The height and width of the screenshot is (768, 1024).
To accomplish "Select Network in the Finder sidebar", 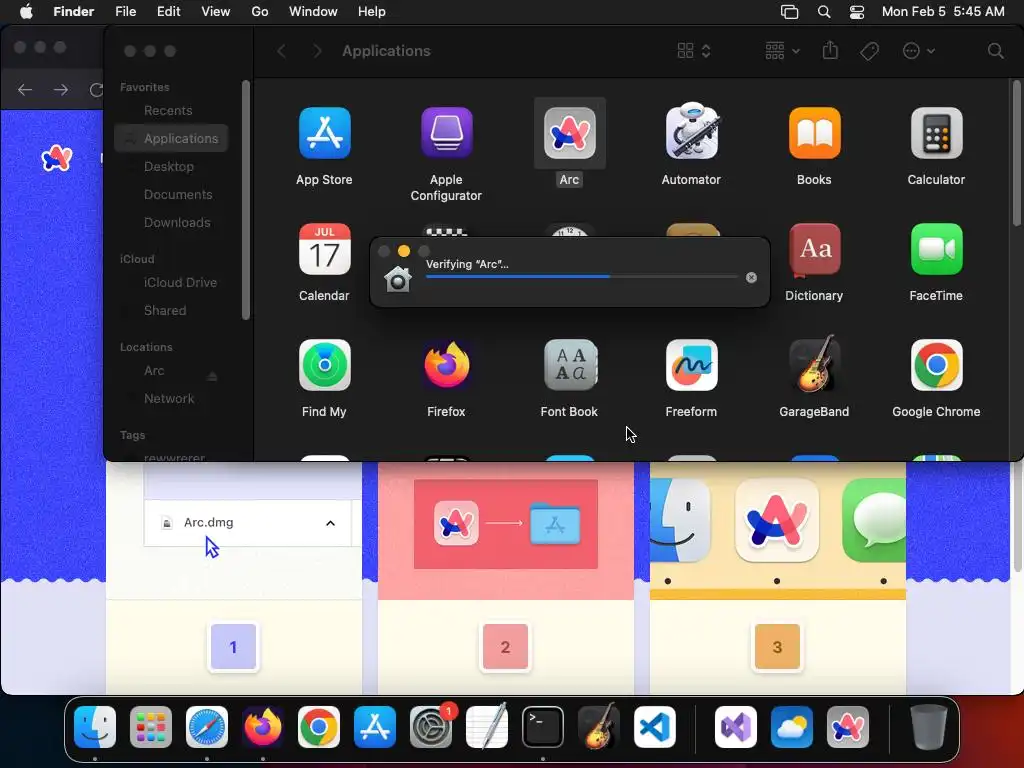I will tap(171, 399).
